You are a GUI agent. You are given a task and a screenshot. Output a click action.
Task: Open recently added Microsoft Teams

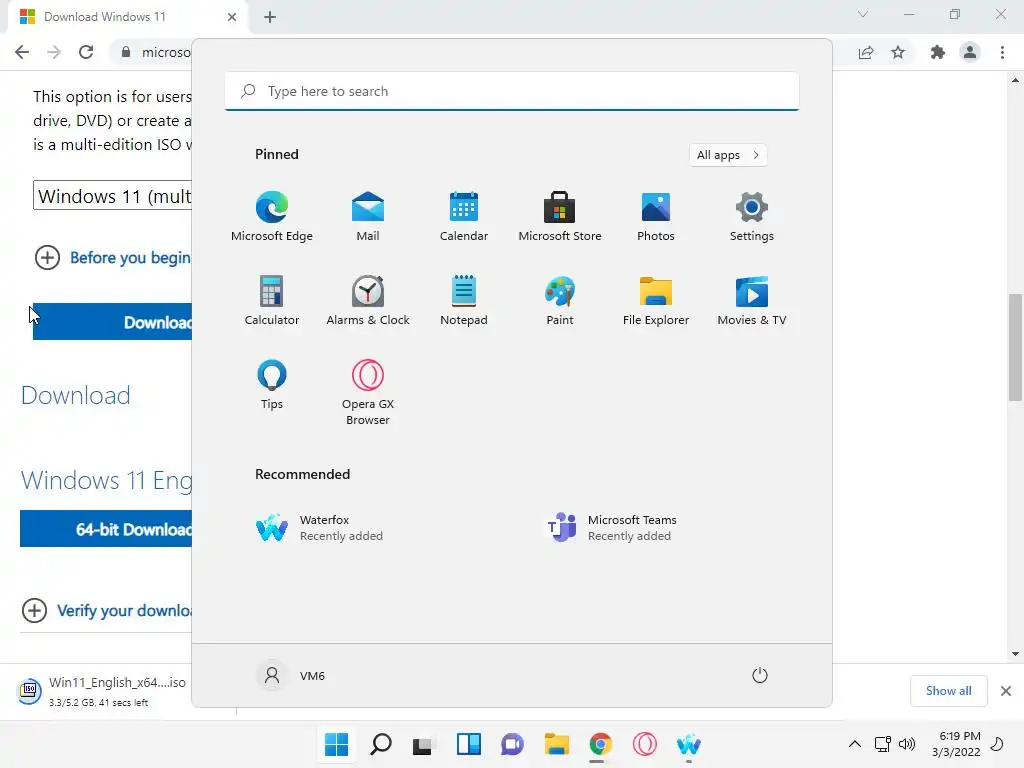click(611, 528)
